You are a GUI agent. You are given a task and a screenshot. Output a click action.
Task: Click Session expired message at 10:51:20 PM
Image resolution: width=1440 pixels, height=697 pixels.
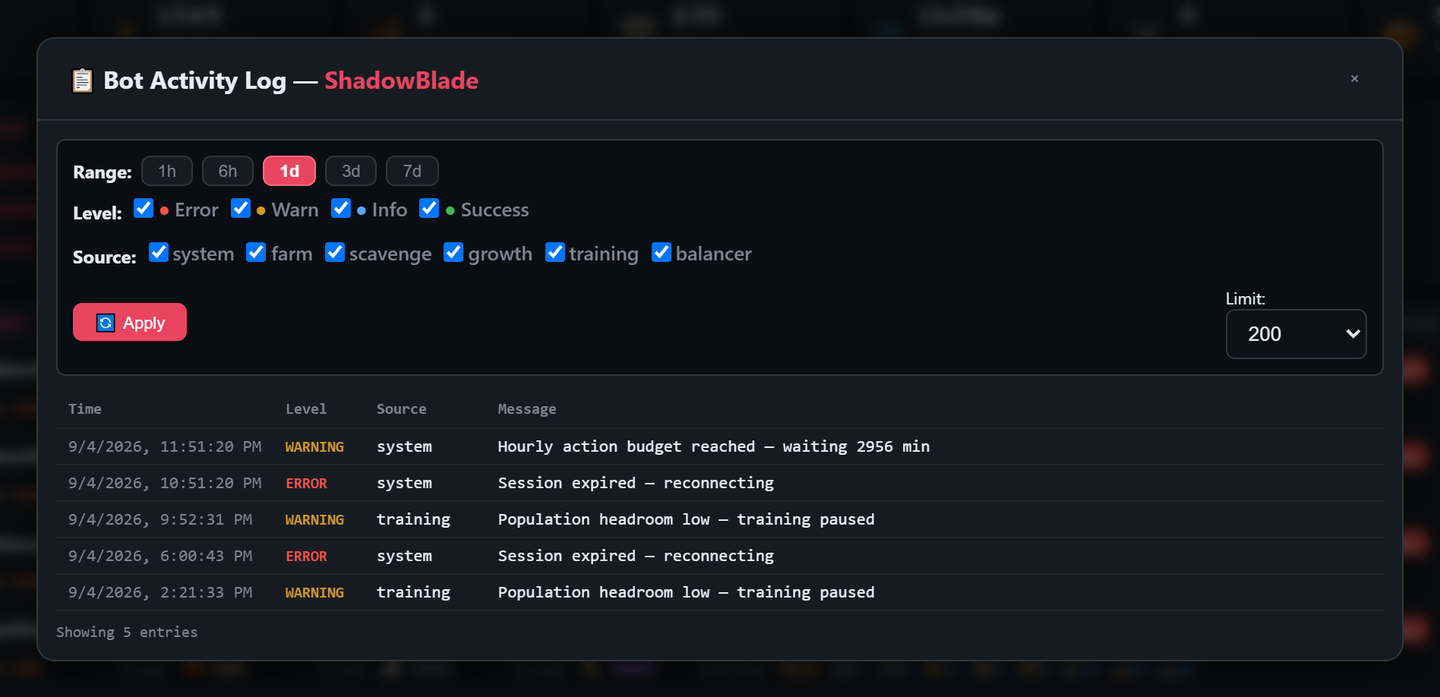pyautogui.click(x=636, y=483)
